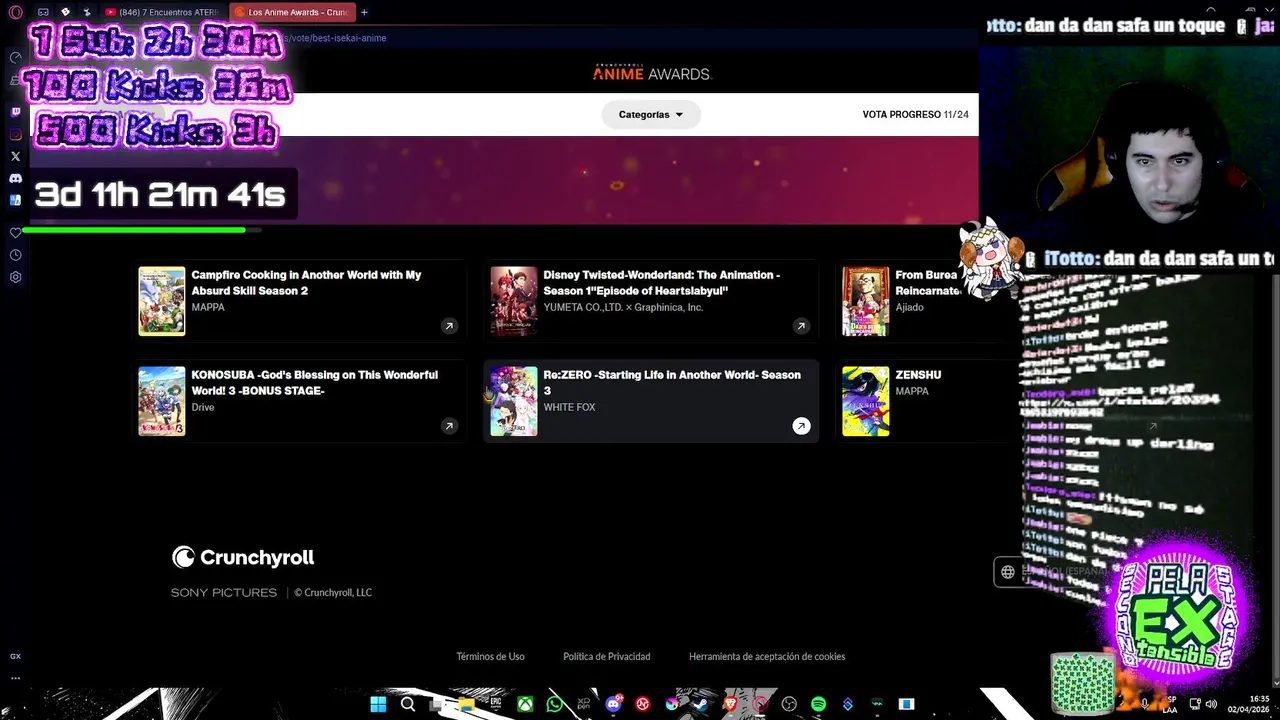1280x720 pixels.
Task: Open the sidebar history clock icon
Action: point(15,255)
